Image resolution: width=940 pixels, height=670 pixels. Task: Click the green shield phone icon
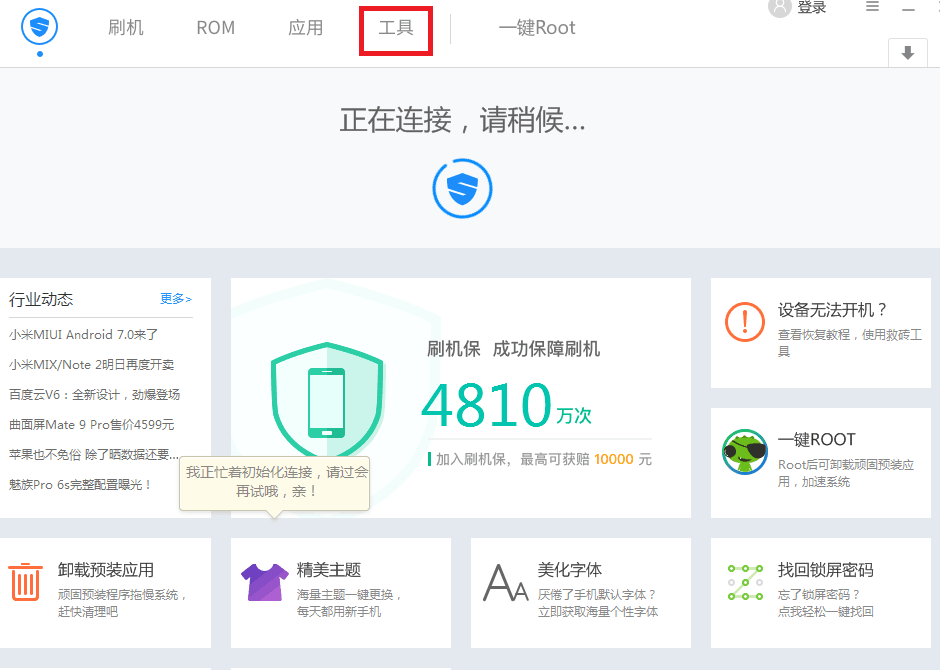click(327, 400)
